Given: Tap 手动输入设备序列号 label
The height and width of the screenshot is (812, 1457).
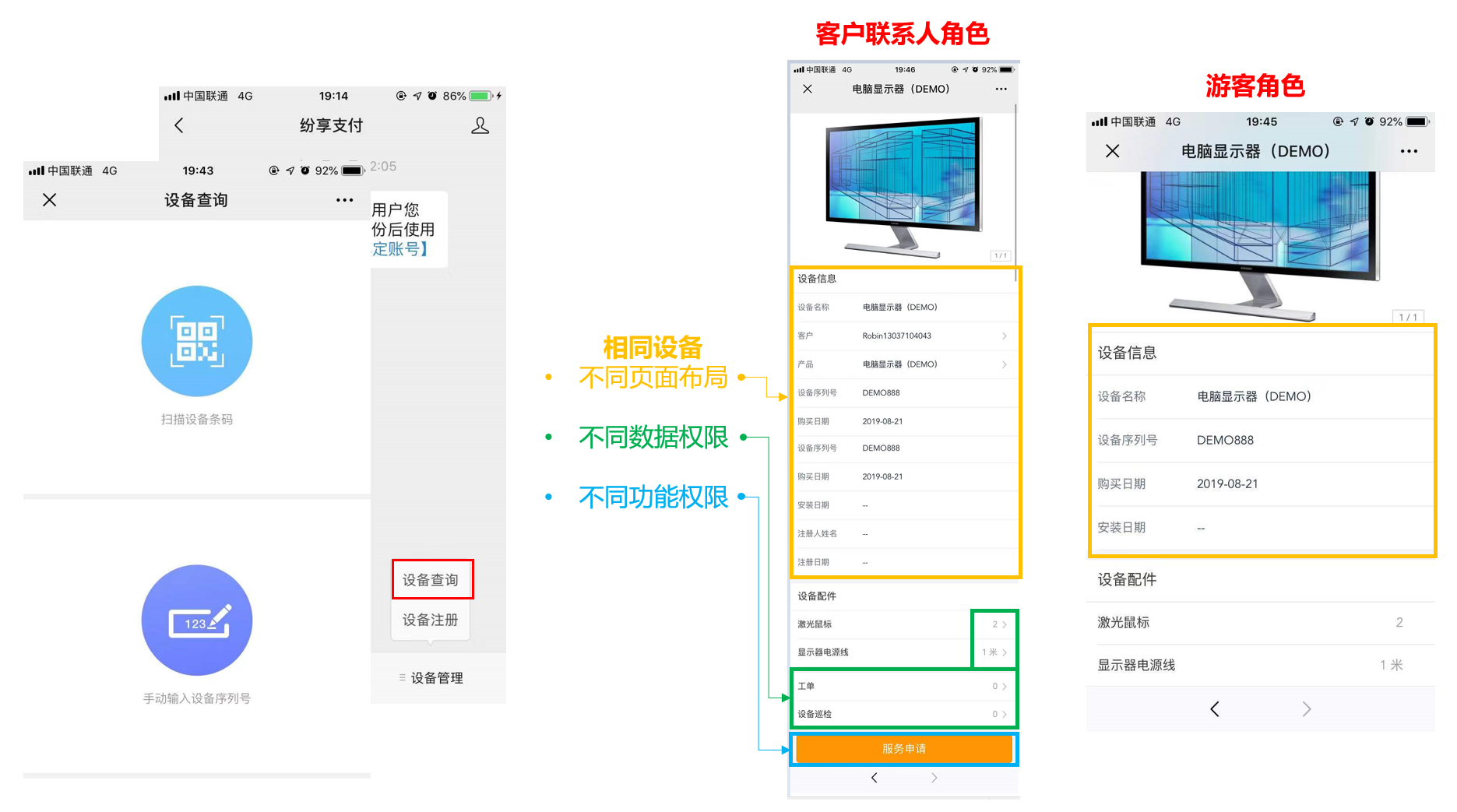Looking at the screenshot, I should pyautogui.click(x=197, y=698).
